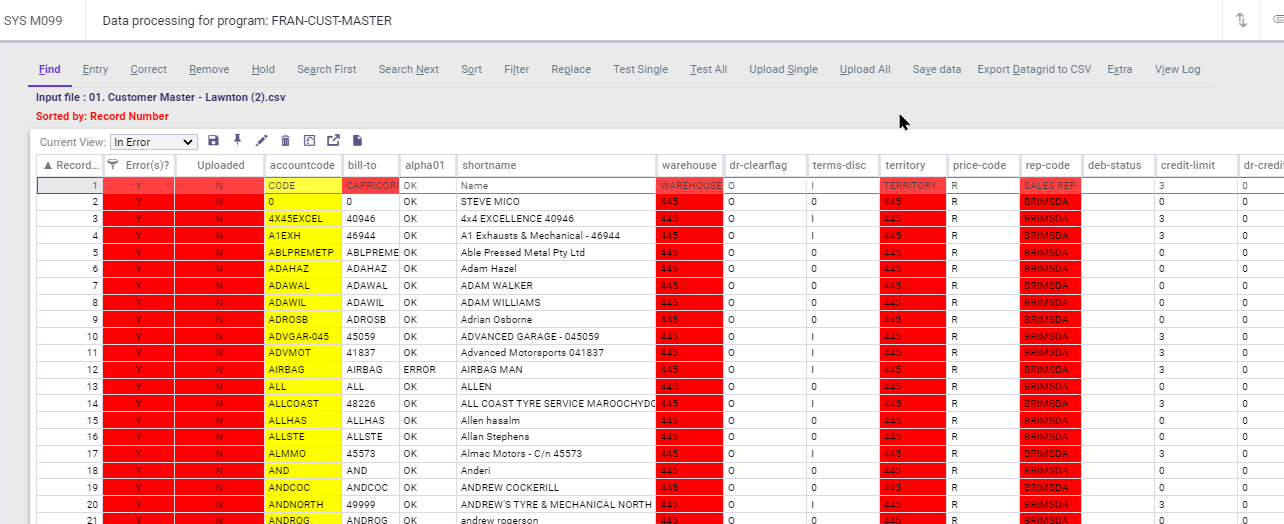The height and width of the screenshot is (524, 1284).
Task: Click the paperclip attachment icon
Action: (x=1278, y=20)
